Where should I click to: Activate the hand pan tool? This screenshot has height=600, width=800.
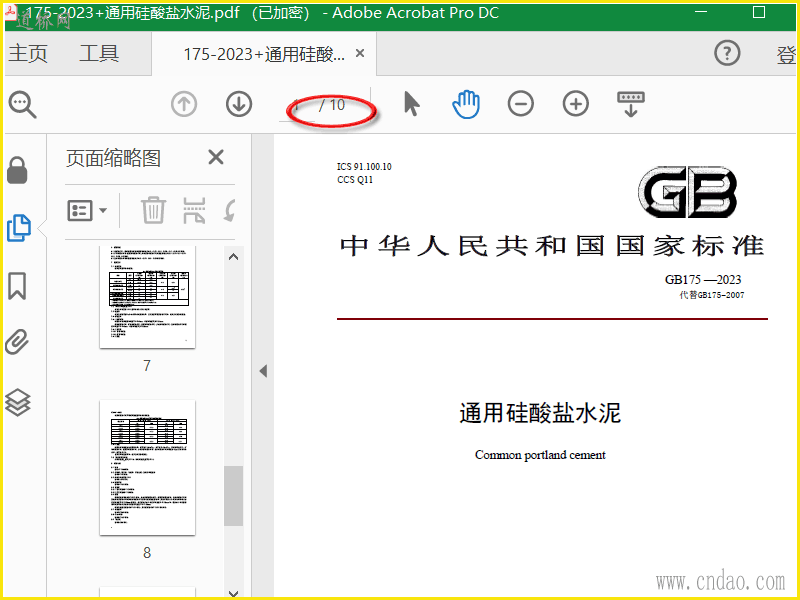click(x=466, y=104)
